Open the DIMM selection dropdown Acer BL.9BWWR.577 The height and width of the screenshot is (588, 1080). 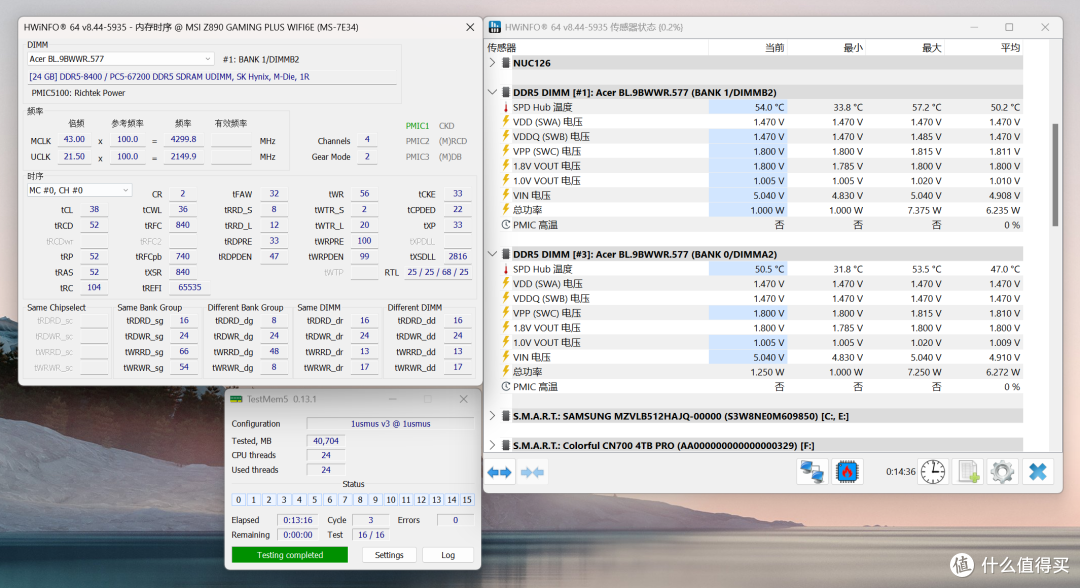coord(120,59)
